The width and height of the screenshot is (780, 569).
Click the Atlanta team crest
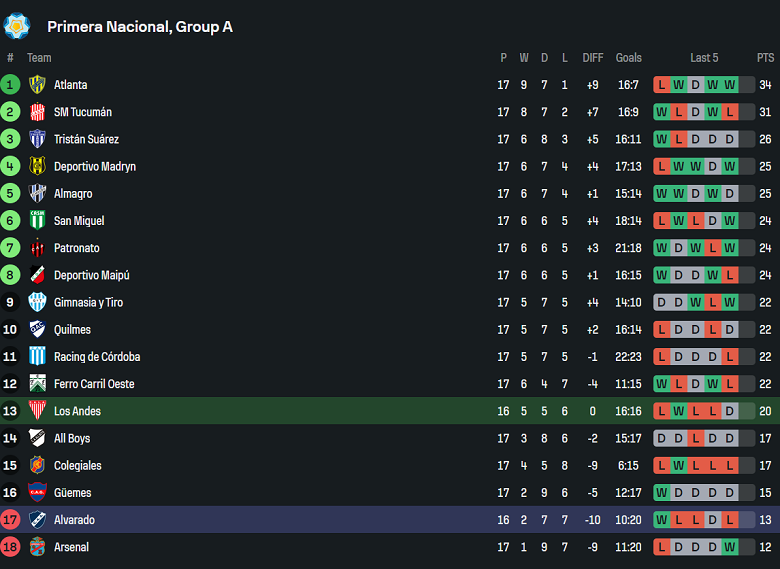[x=37, y=85]
